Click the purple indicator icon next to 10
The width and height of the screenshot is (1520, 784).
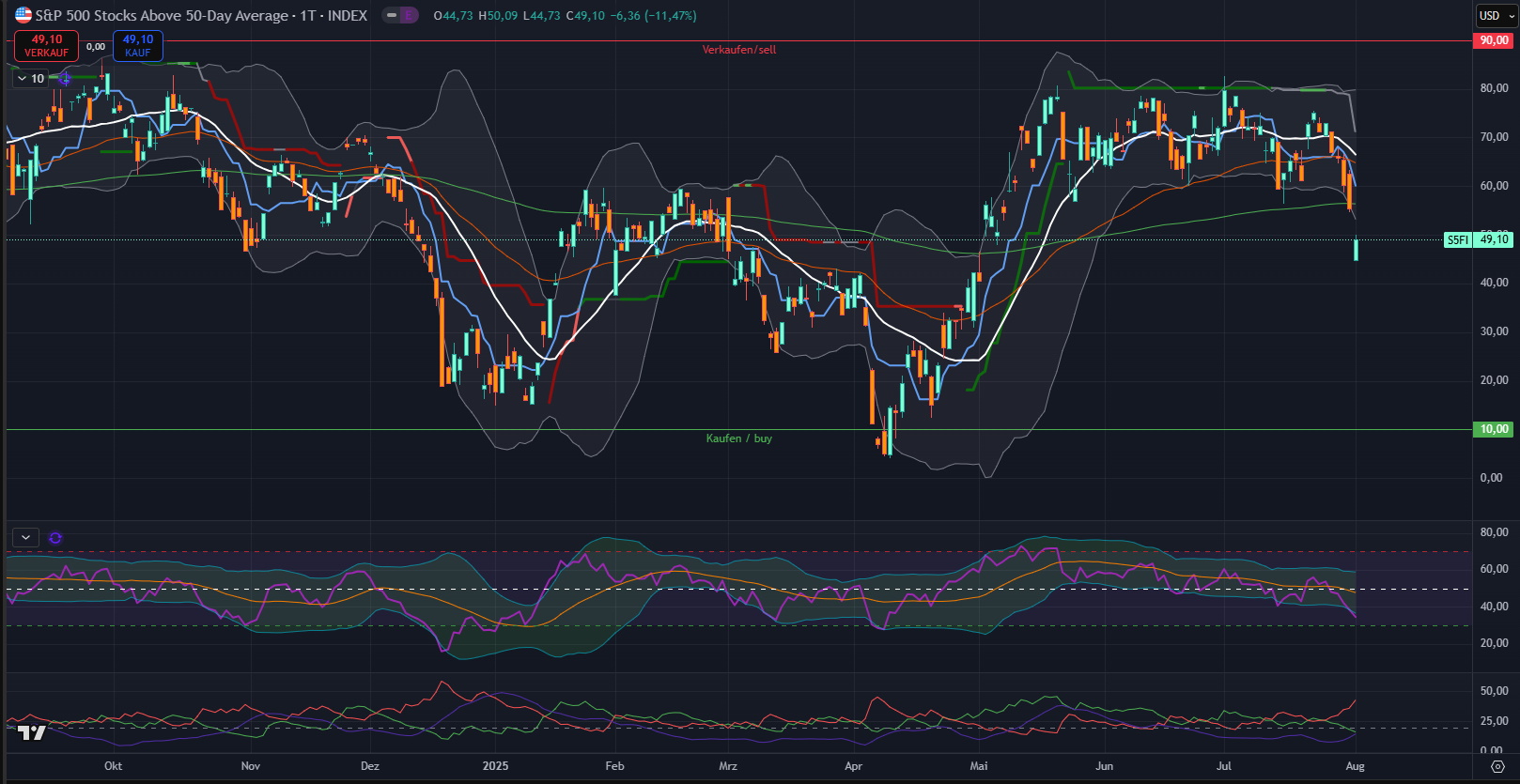tap(64, 79)
